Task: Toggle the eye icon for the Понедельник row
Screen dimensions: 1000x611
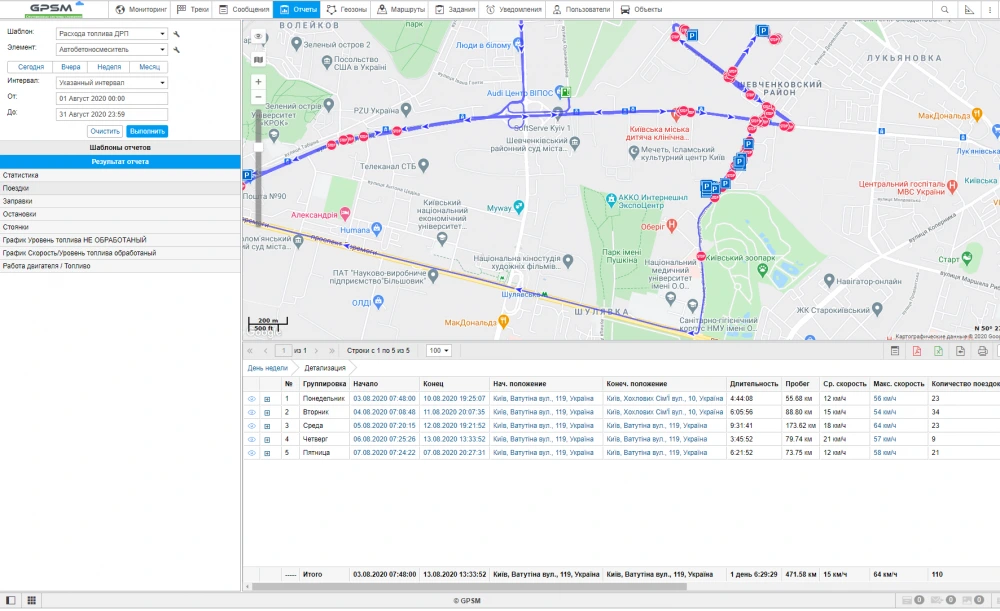Action: coord(252,398)
